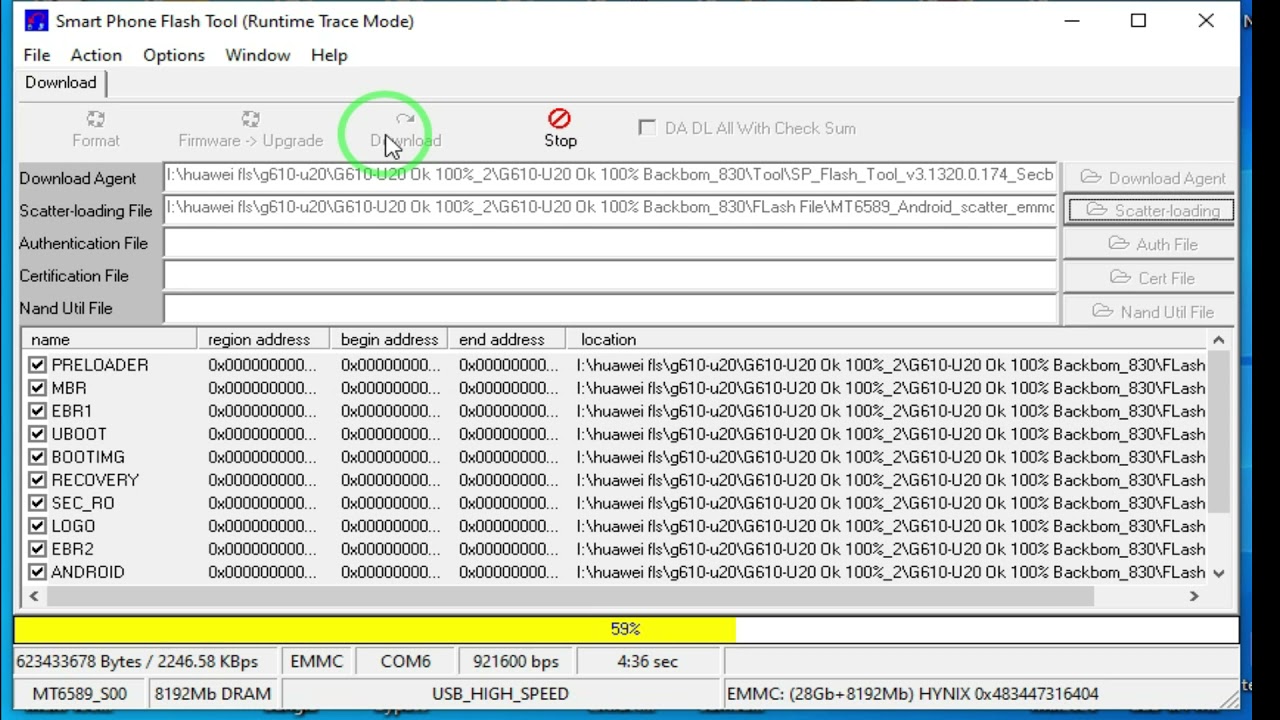The height and width of the screenshot is (720, 1280).
Task: Click the end address column header
Action: (x=506, y=340)
